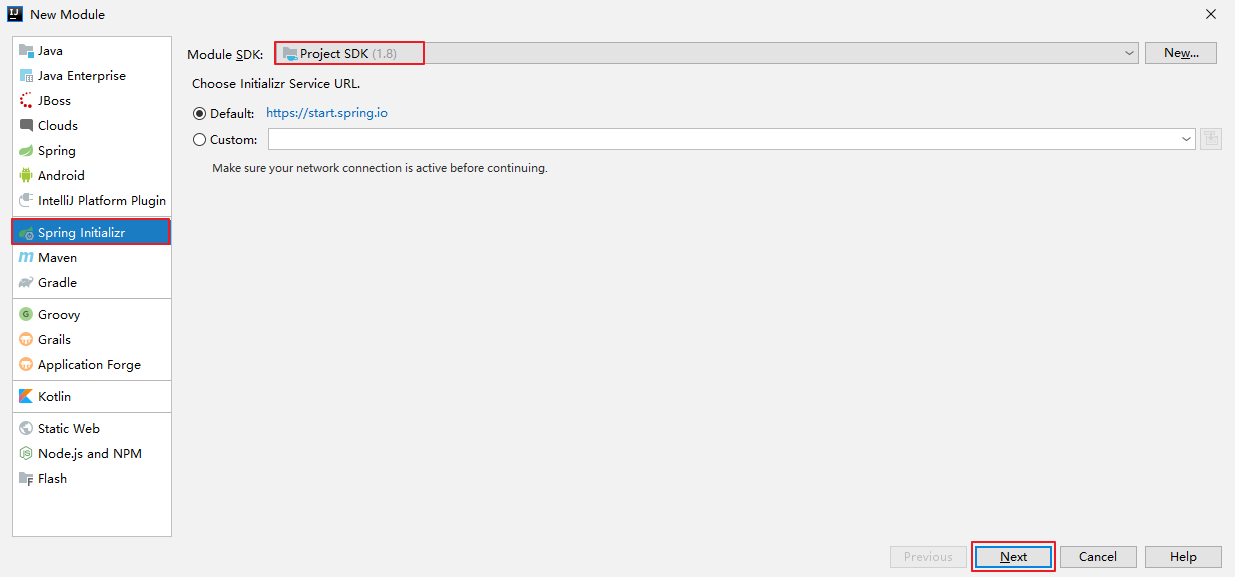Select the Java folder icon
The height and width of the screenshot is (577, 1235).
click(x=26, y=51)
